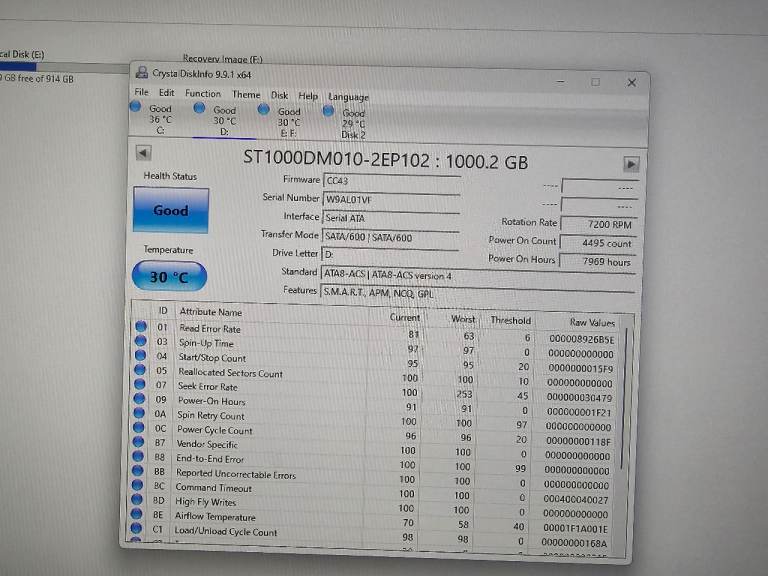
Task: Open the Edit menu
Action: (x=166, y=93)
